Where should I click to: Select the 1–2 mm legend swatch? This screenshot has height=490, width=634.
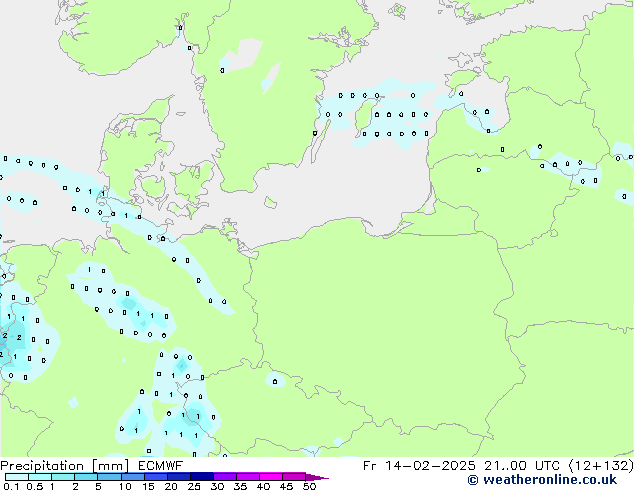pos(63,477)
